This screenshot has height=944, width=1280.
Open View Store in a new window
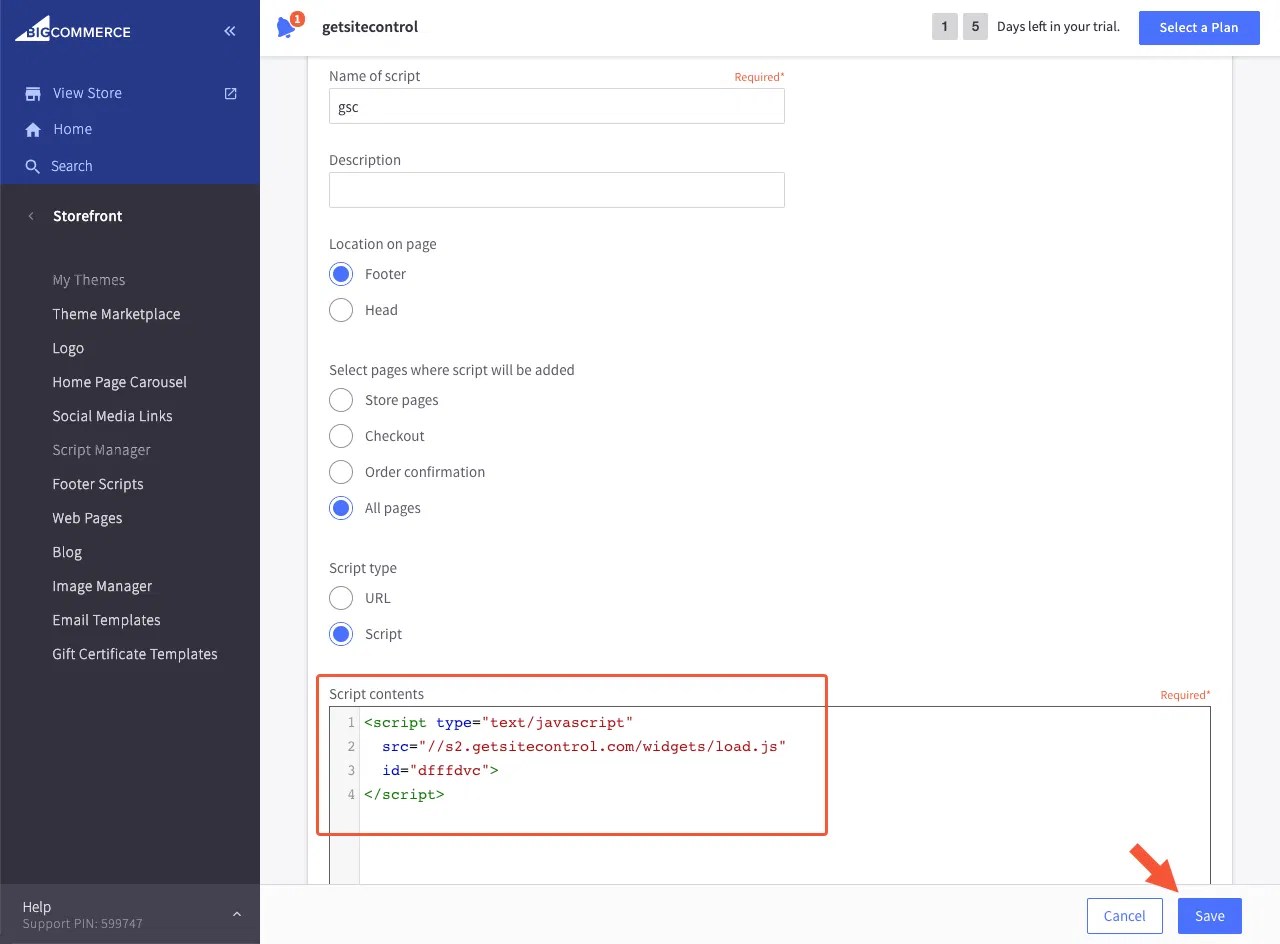[x=86, y=92]
